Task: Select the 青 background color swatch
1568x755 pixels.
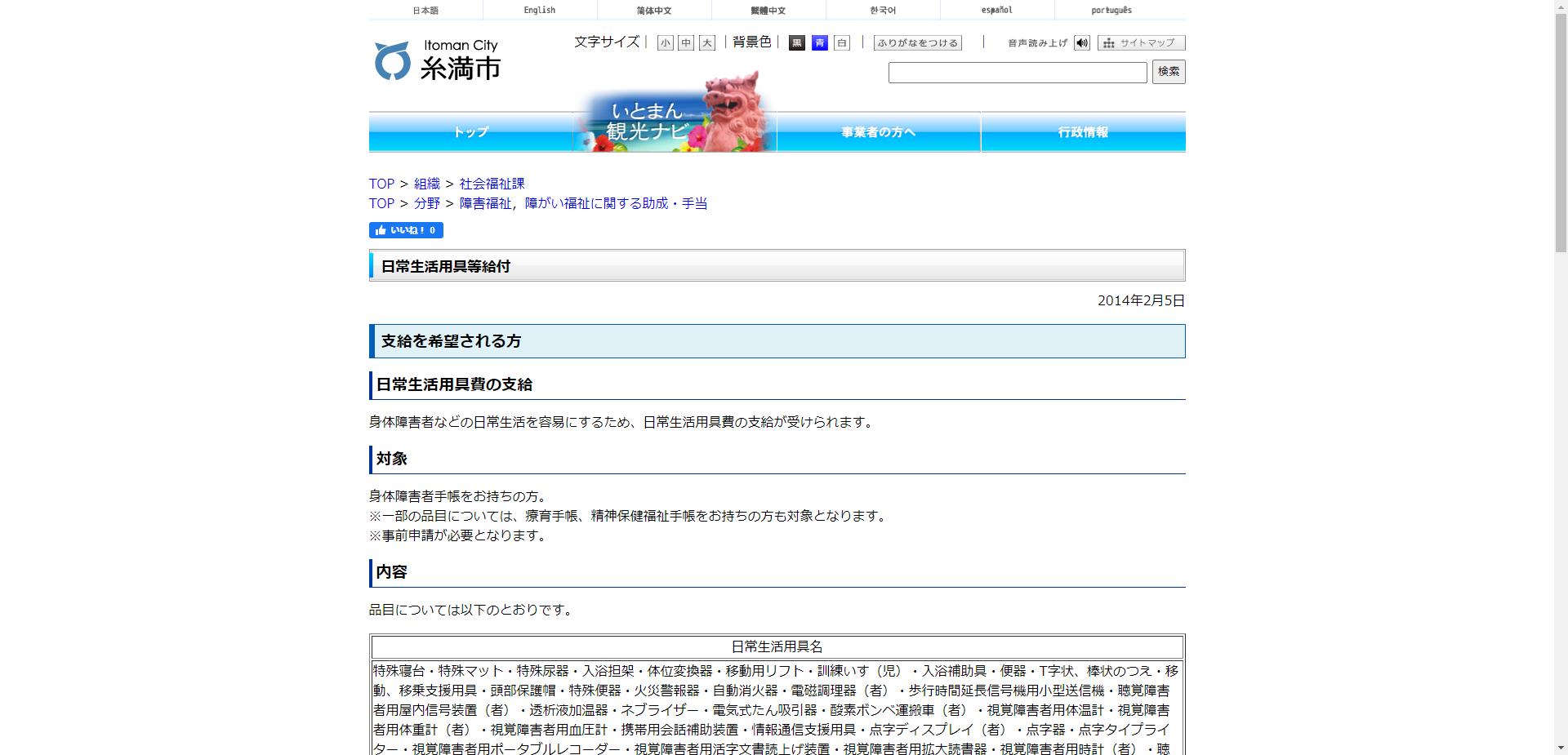Action: [819, 42]
